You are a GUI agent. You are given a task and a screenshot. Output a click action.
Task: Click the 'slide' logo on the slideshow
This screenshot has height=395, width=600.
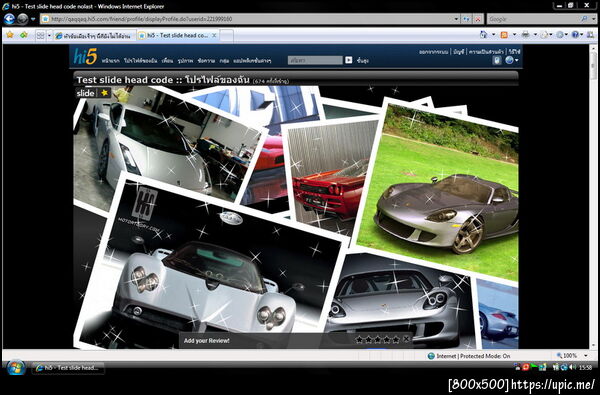(85, 93)
